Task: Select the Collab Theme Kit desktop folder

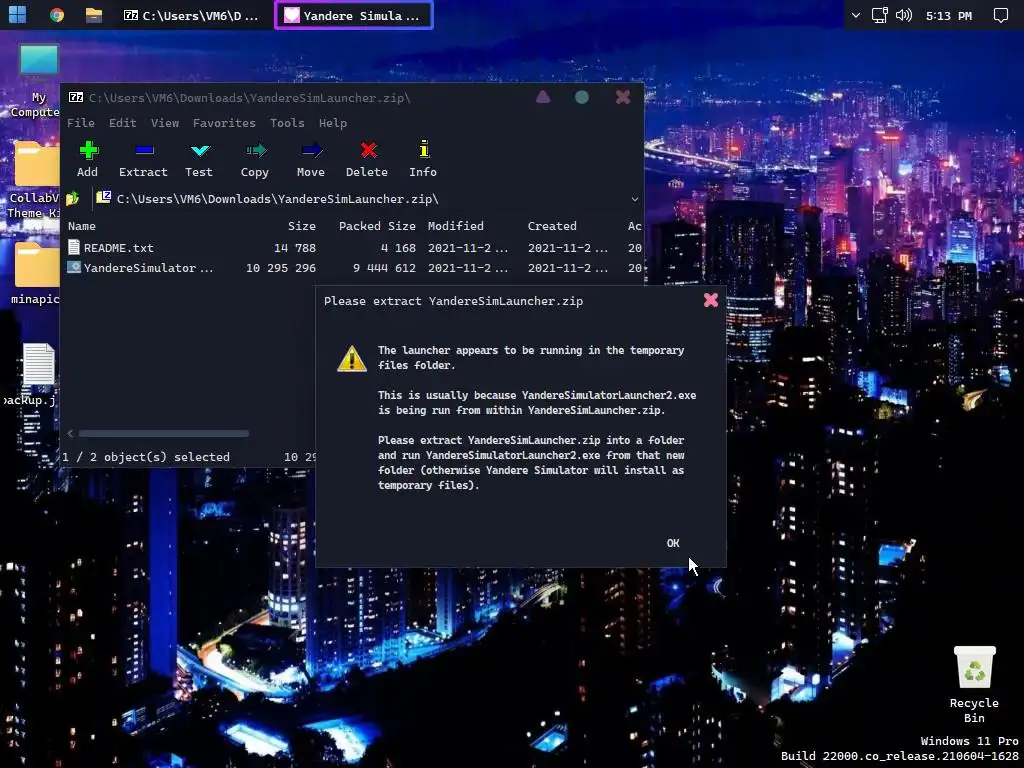Action: coord(34,180)
